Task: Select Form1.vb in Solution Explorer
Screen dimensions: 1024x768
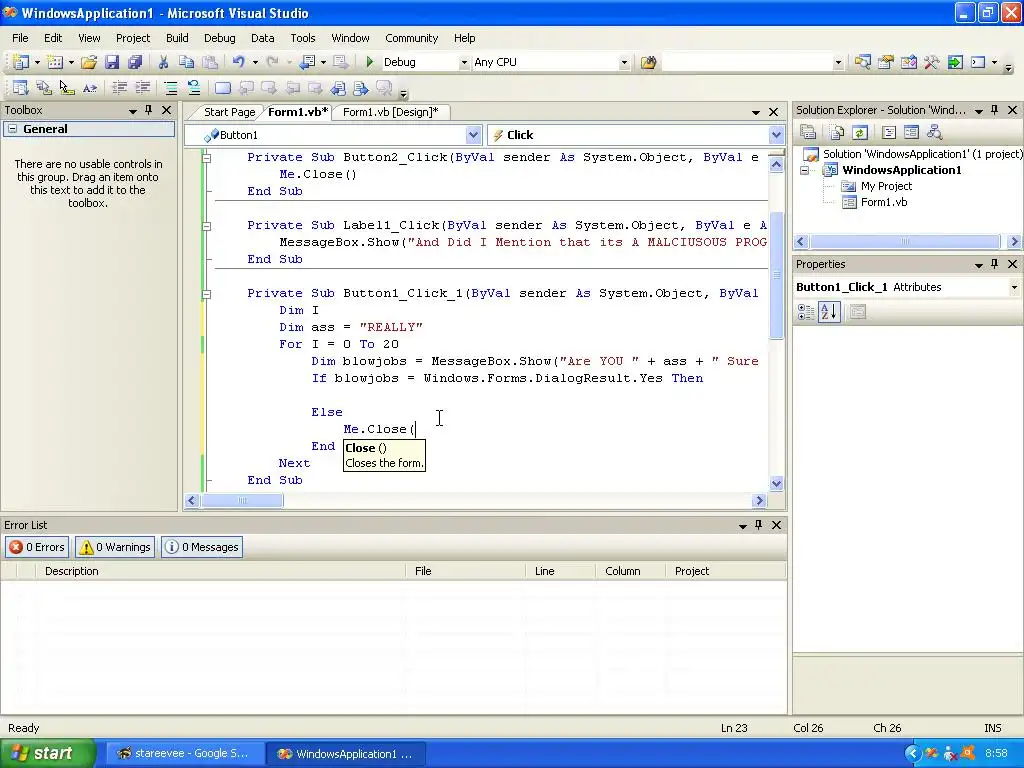Action: tap(883, 202)
